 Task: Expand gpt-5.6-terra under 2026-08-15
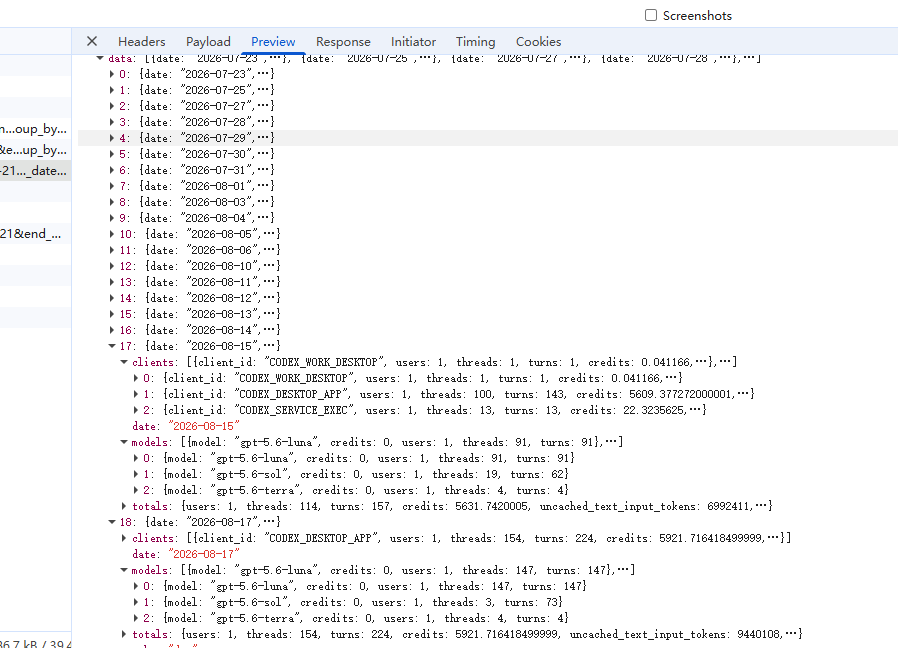136,490
